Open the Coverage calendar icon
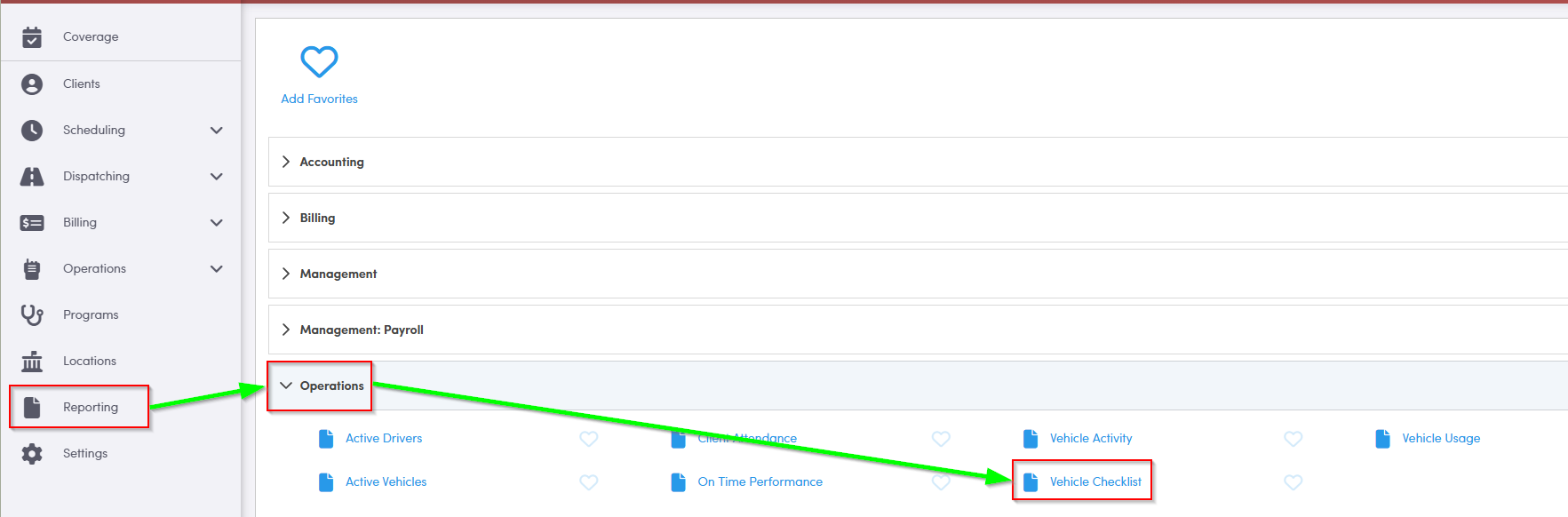Image resolution: width=1568 pixels, height=517 pixels. pyautogui.click(x=32, y=37)
